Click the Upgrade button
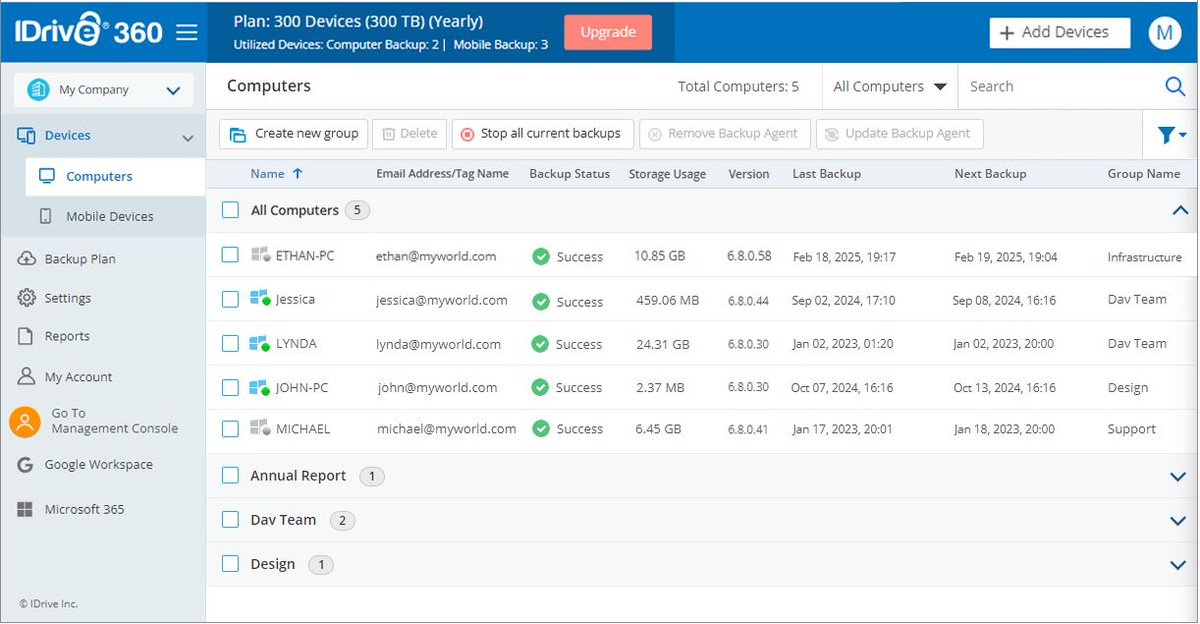Viewport: 1200px width, 624px height. [607, 31]
